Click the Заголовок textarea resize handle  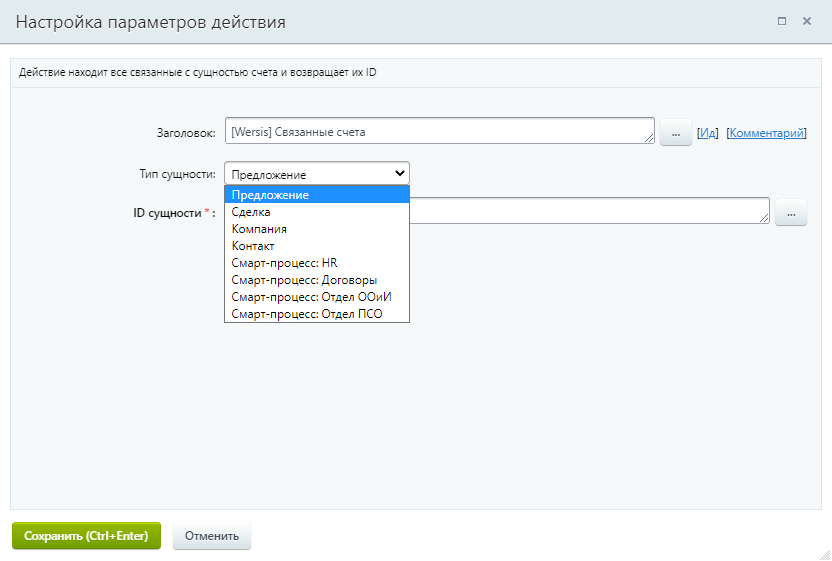(x=649, y=139)
